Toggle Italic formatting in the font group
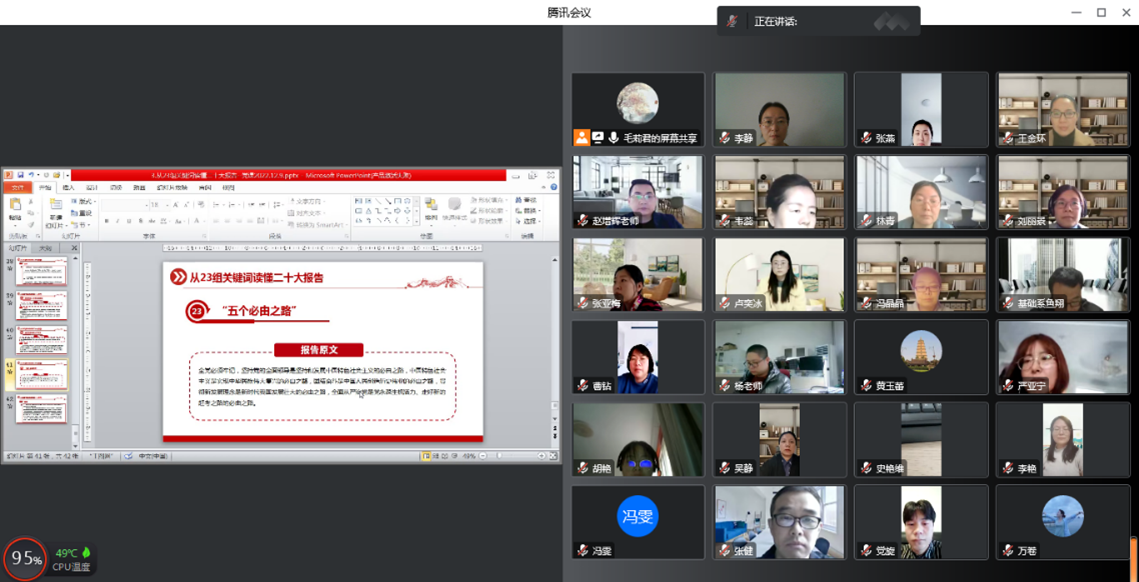 tap(117, 221)
